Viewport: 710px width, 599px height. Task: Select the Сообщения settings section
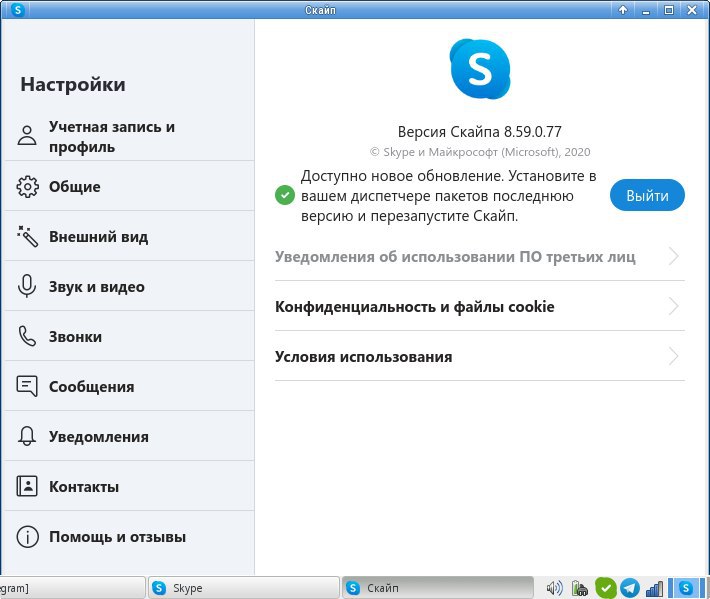tap(130, 386)
